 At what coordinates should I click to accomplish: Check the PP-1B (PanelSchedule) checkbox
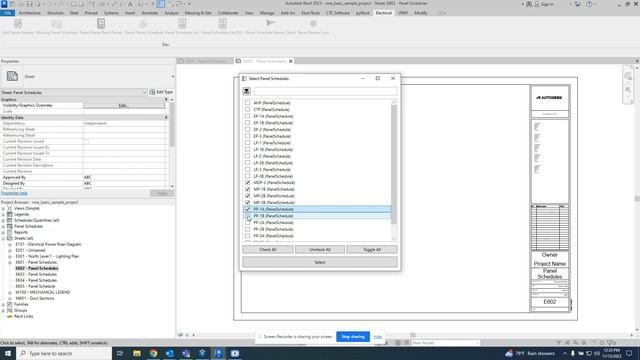coord(248,216)
